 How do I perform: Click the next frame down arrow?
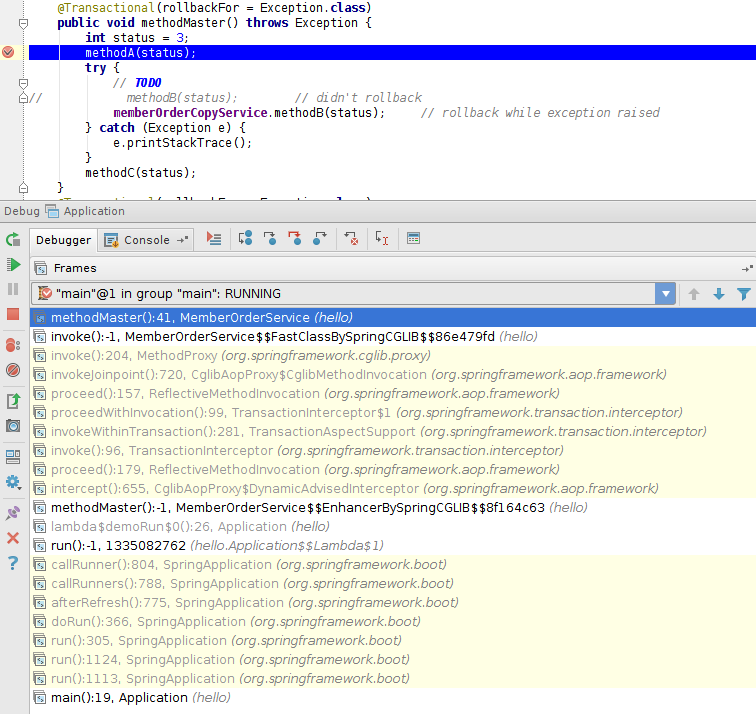(x=719, y=294)
